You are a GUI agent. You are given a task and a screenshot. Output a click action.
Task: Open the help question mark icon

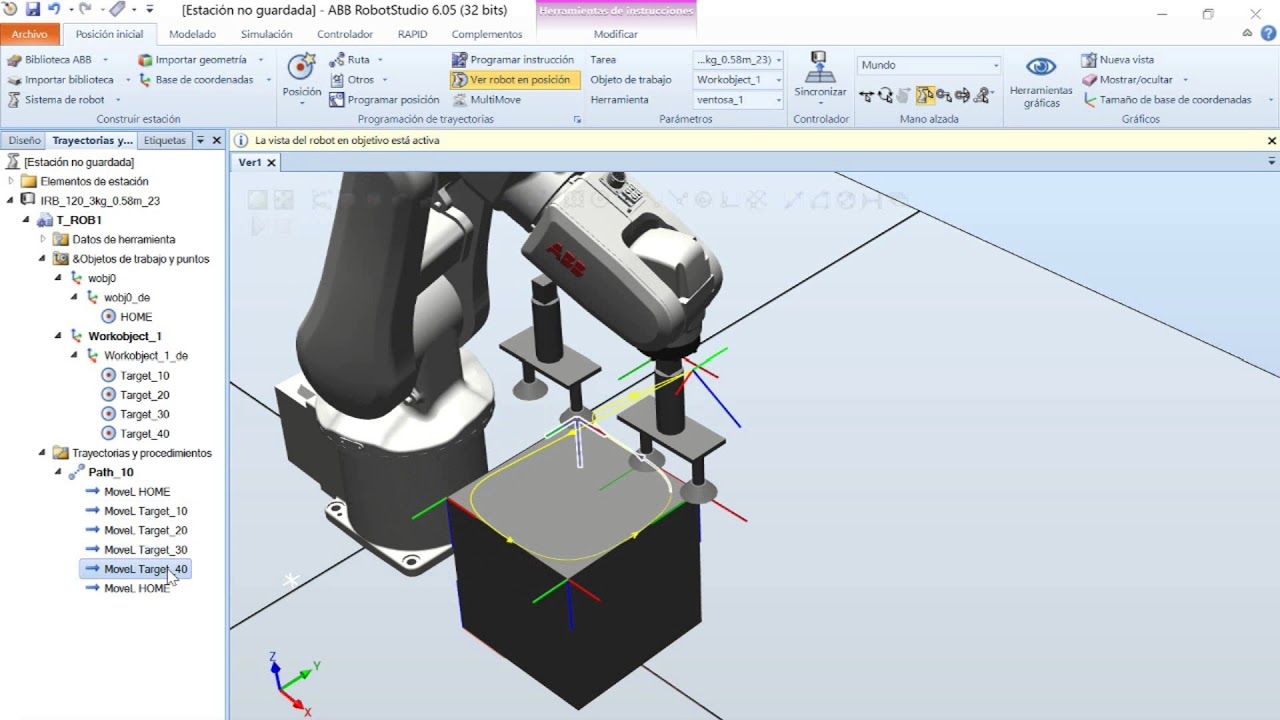[x=1267, y=33]
